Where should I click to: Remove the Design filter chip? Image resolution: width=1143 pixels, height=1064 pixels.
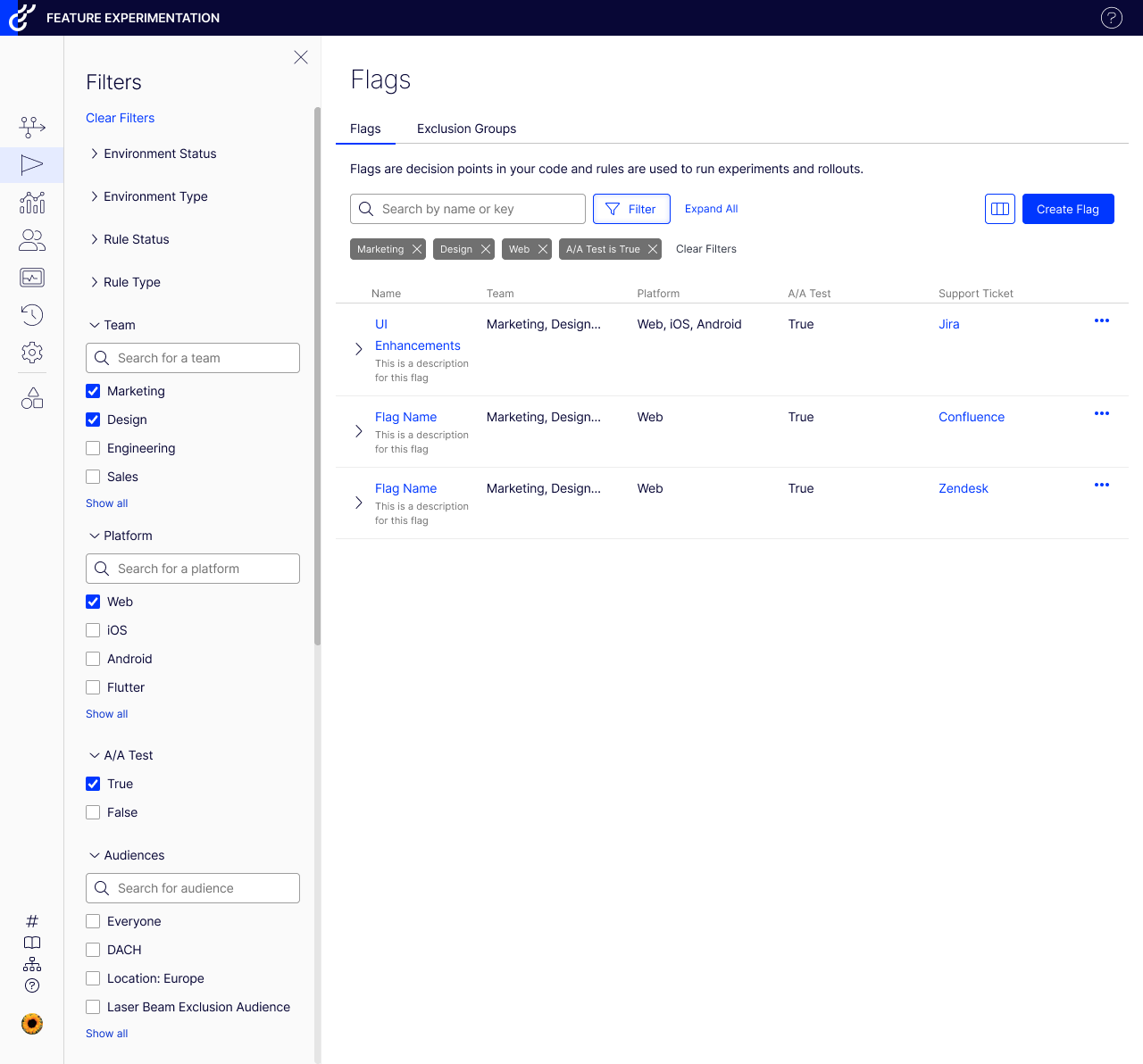point(486,249)
